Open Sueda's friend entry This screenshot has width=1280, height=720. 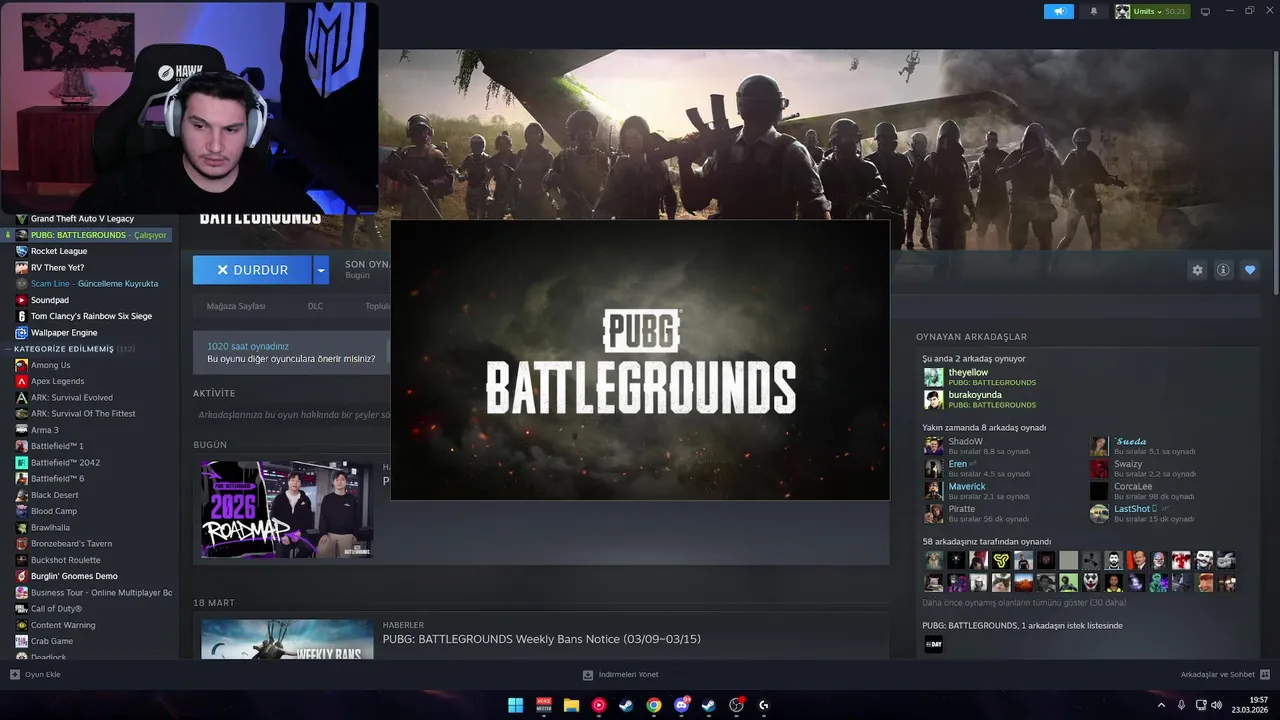(1143, 446)
